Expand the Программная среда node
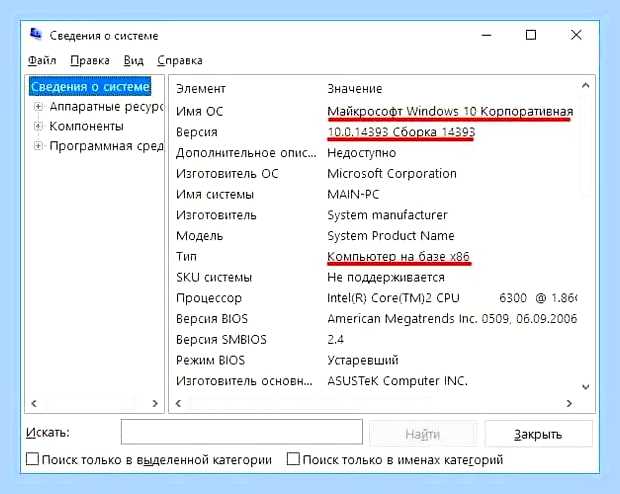Viewport: 620px width, 494px height. (x=38, y=146)
